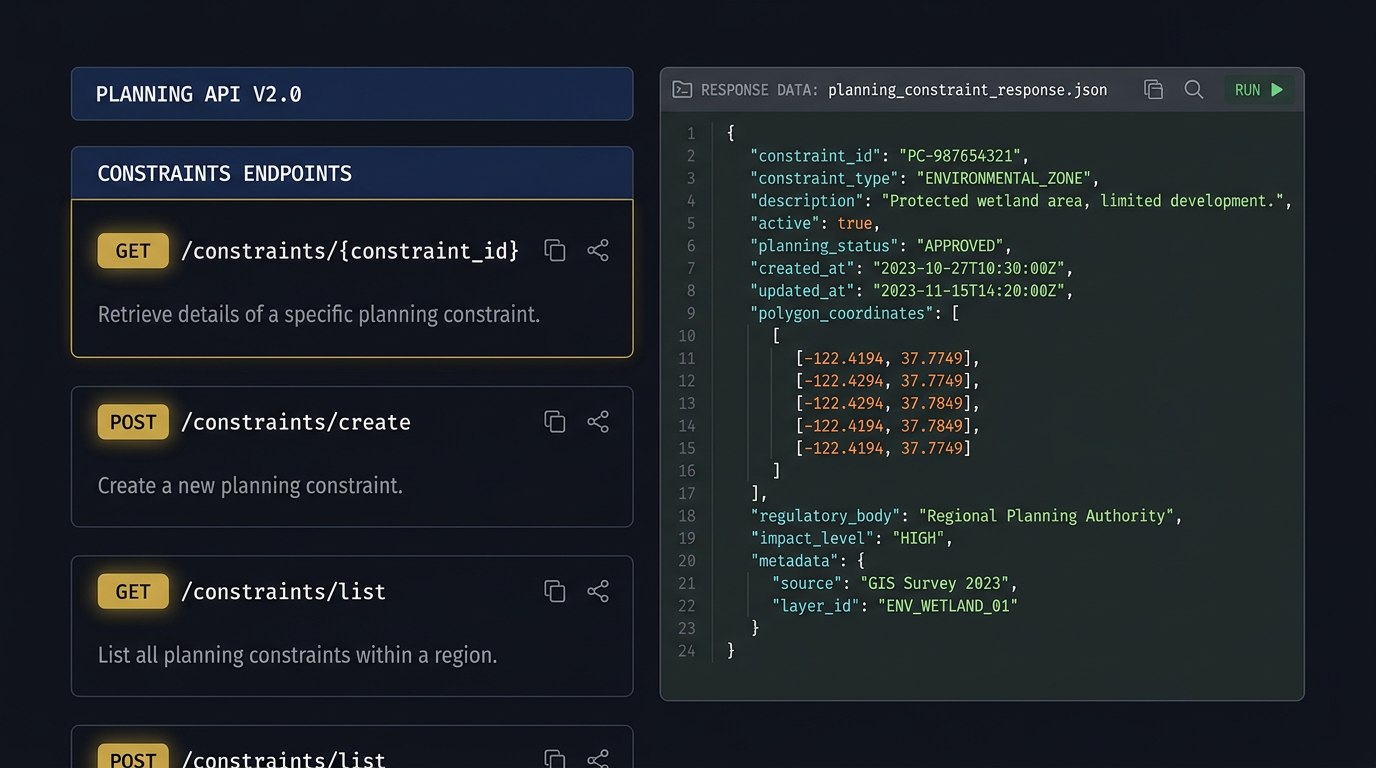
Task: Click the created_at timestamp value
Action: click(969, 268)
